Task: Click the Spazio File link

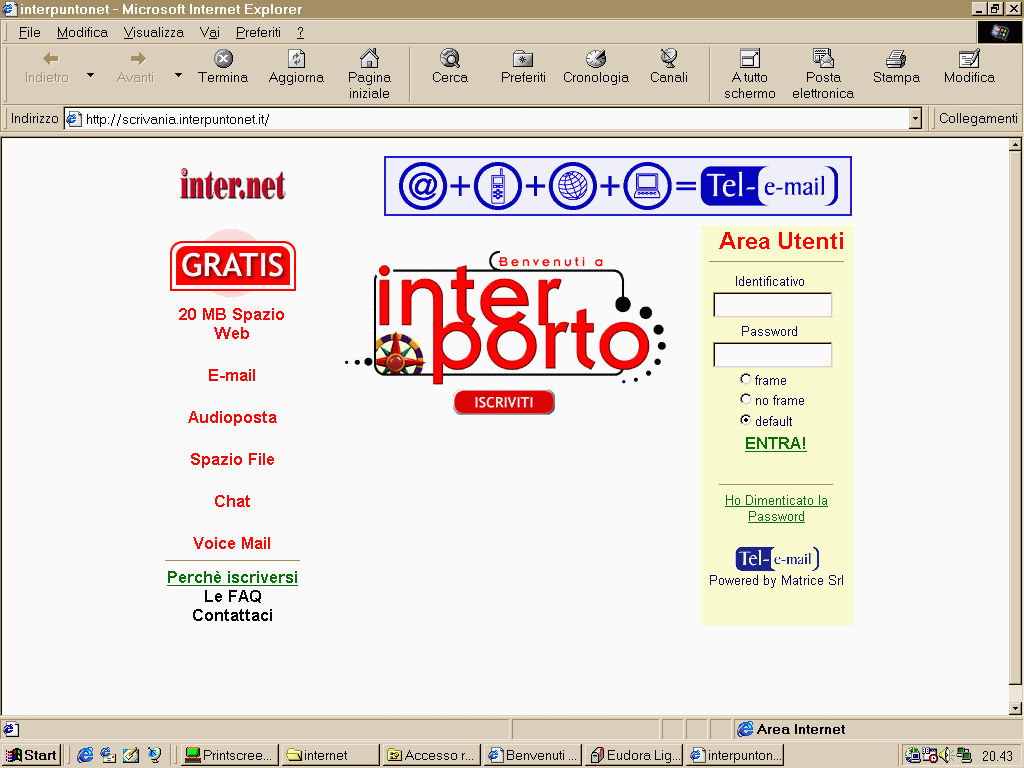Action: click(x=232, y=459)
